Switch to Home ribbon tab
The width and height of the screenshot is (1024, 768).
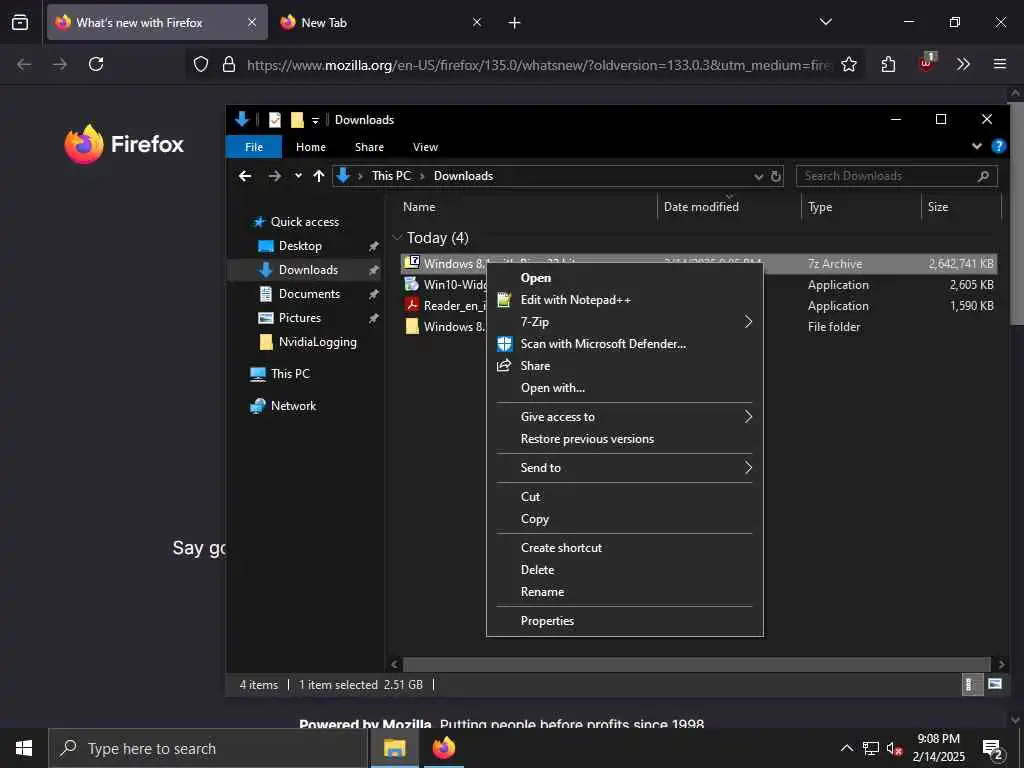click(x=311, y=147)
